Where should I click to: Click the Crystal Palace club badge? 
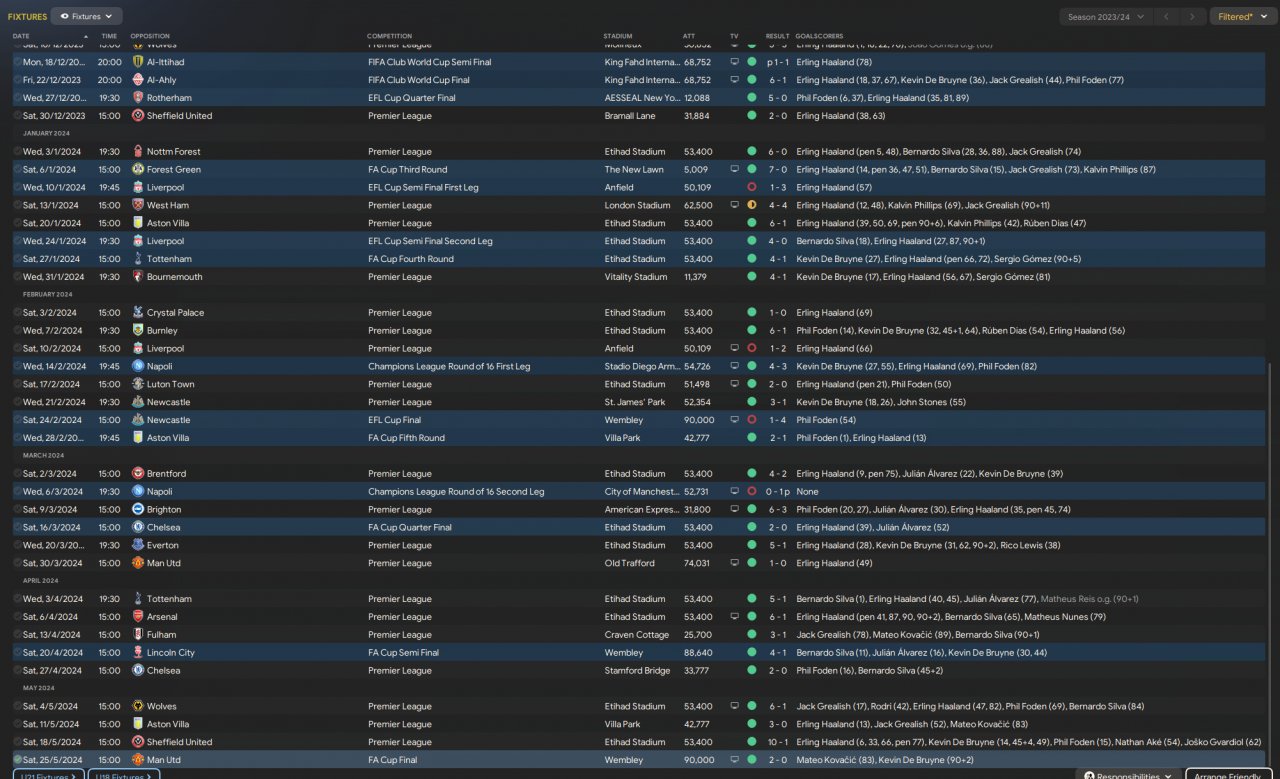click(138, 313)
